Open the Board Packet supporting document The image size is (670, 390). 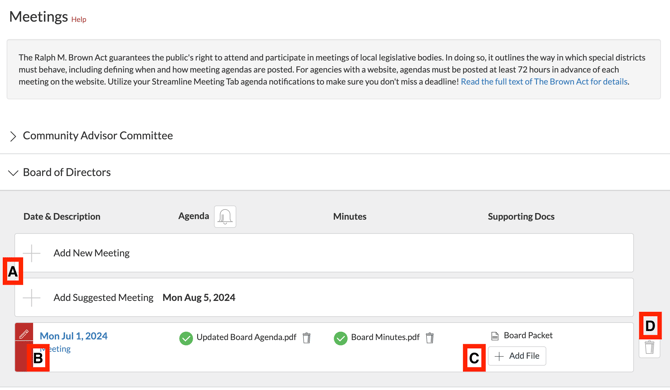click(x=528, y=335)
